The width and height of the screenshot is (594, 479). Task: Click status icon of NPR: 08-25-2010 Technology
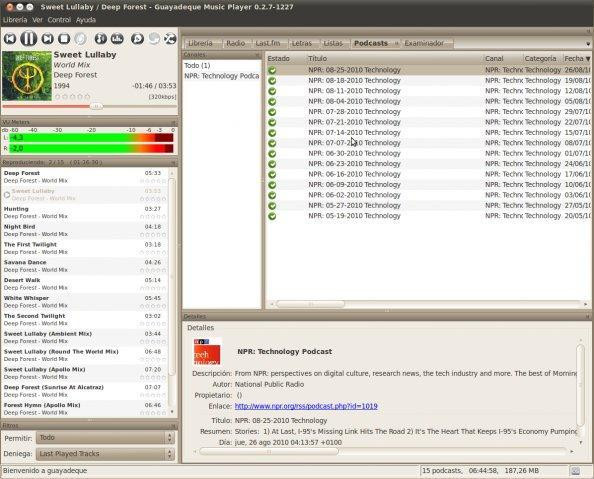click(272, 70)
